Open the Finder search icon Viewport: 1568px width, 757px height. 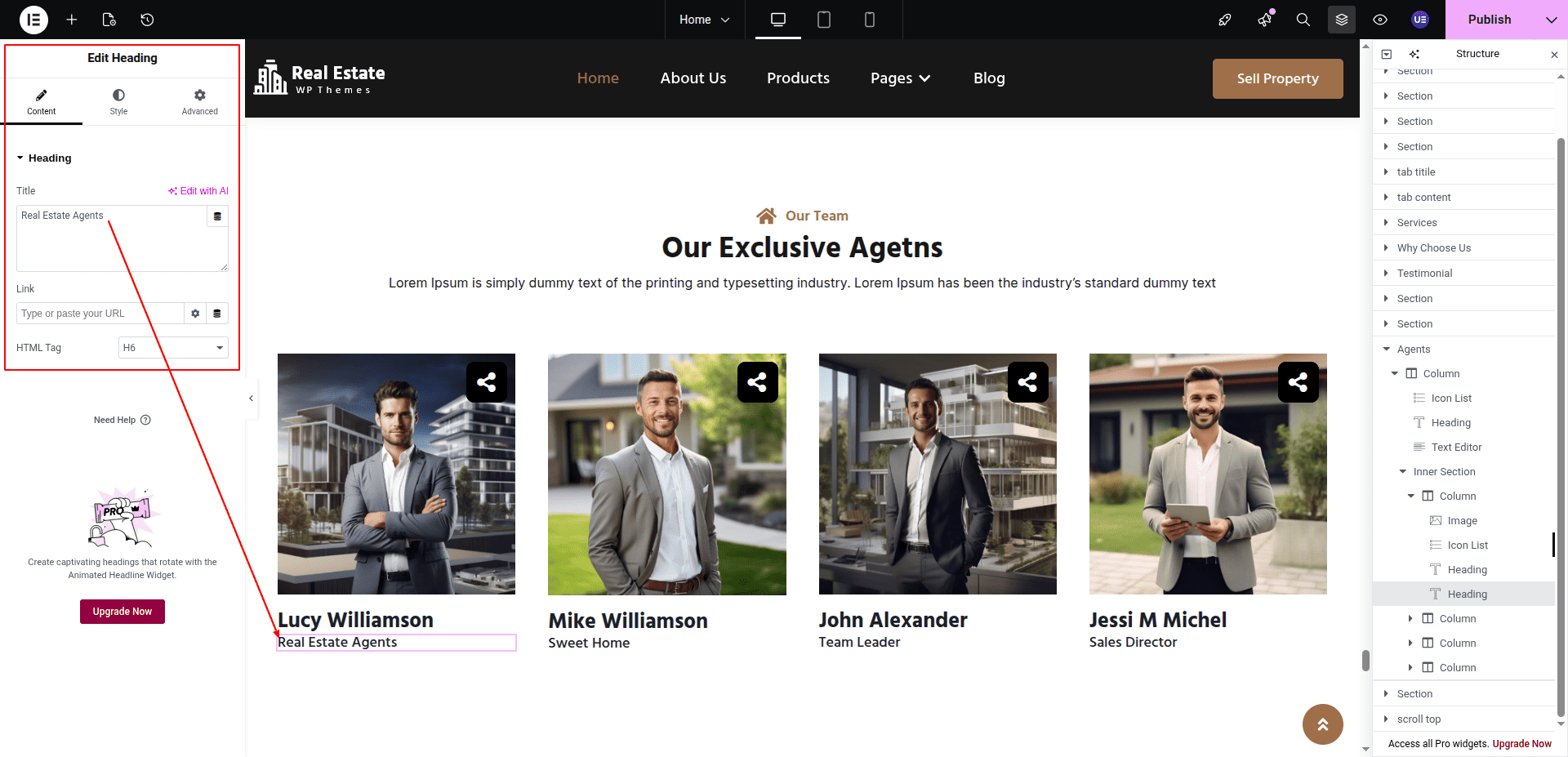click(x=1303, y=20)
